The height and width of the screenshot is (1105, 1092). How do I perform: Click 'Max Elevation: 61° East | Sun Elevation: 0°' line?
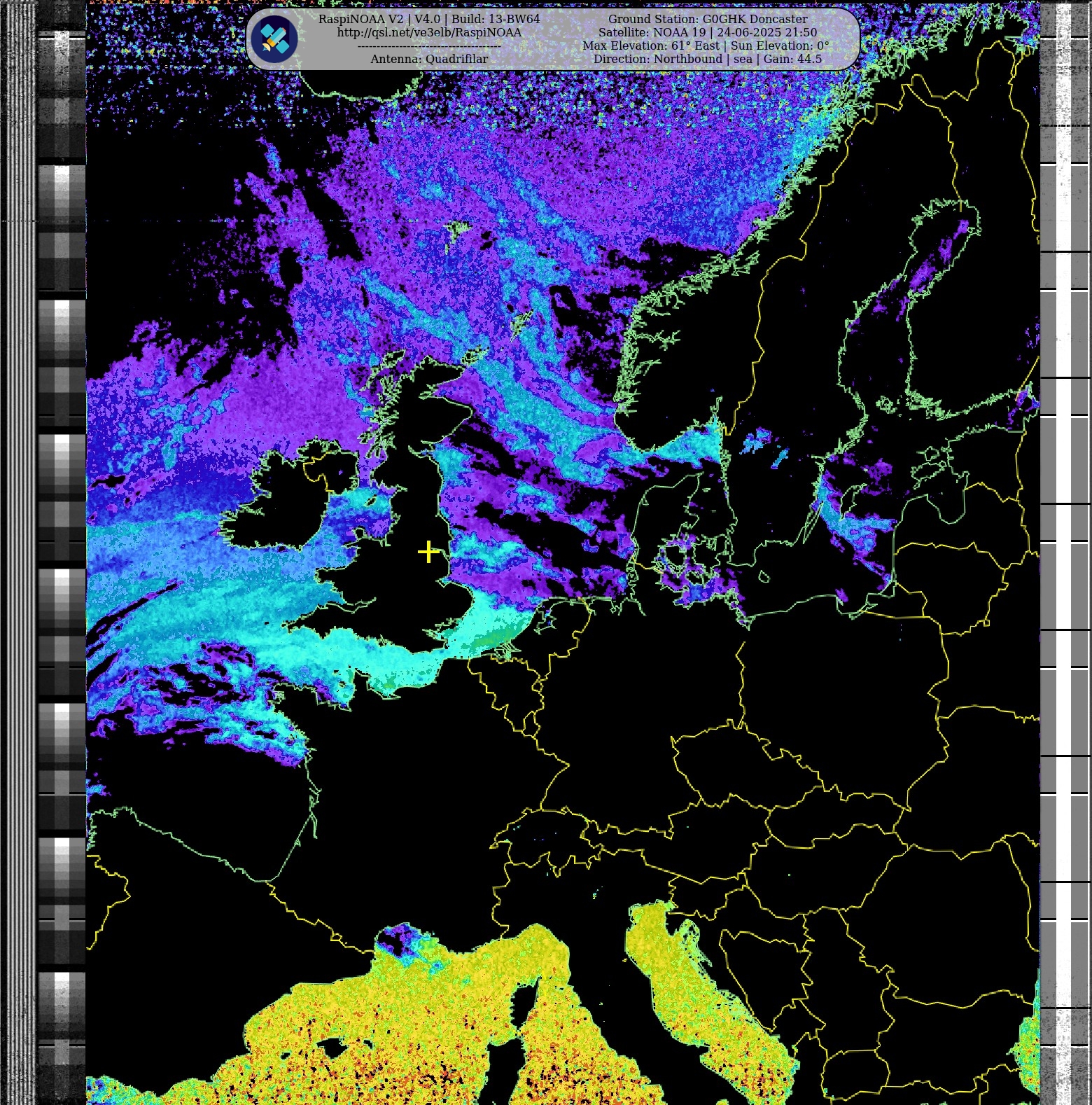pyautogui.click(x=706, y=46)
